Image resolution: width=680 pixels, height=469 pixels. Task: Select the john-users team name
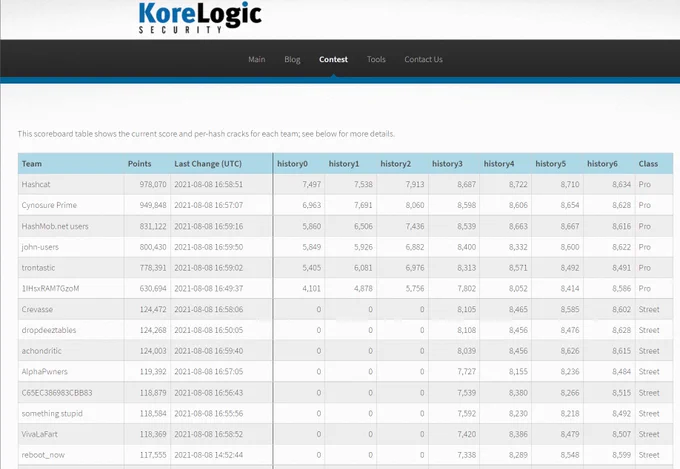(x=40, y=247)
